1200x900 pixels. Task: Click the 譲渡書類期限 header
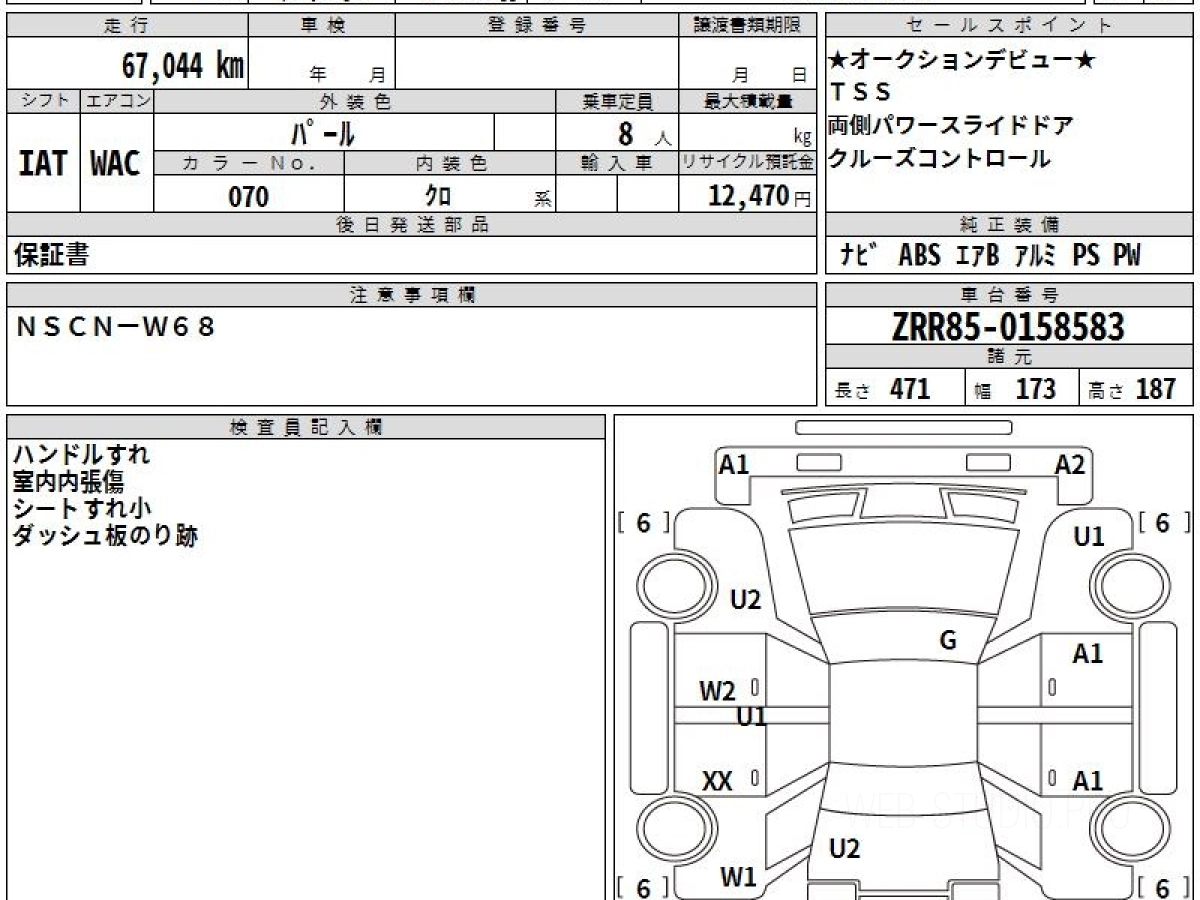click(x=747, y=26)
